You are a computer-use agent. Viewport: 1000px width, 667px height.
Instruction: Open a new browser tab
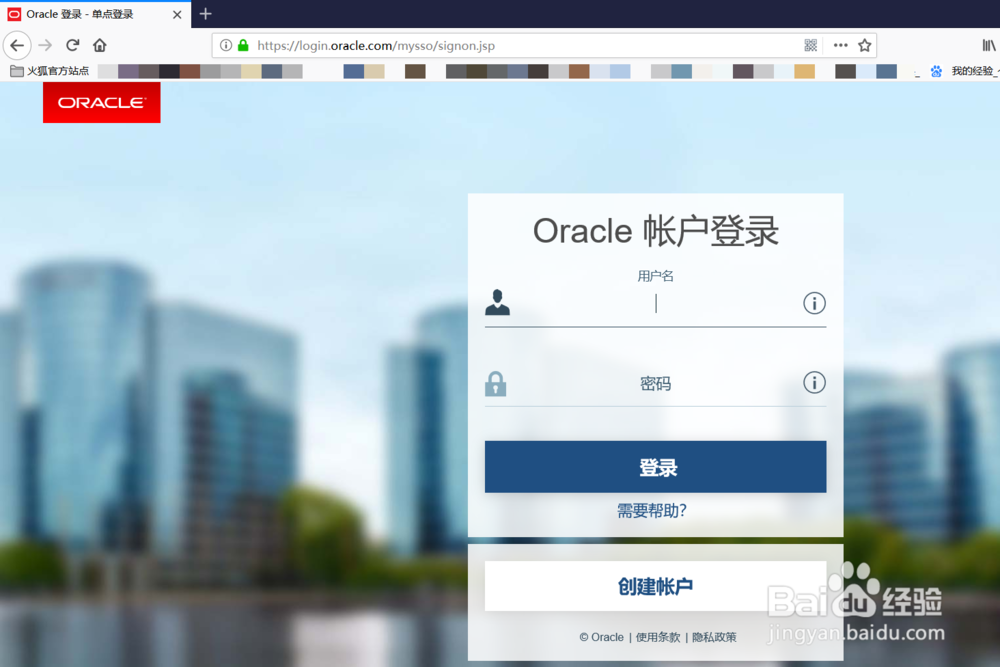(205, 13)
